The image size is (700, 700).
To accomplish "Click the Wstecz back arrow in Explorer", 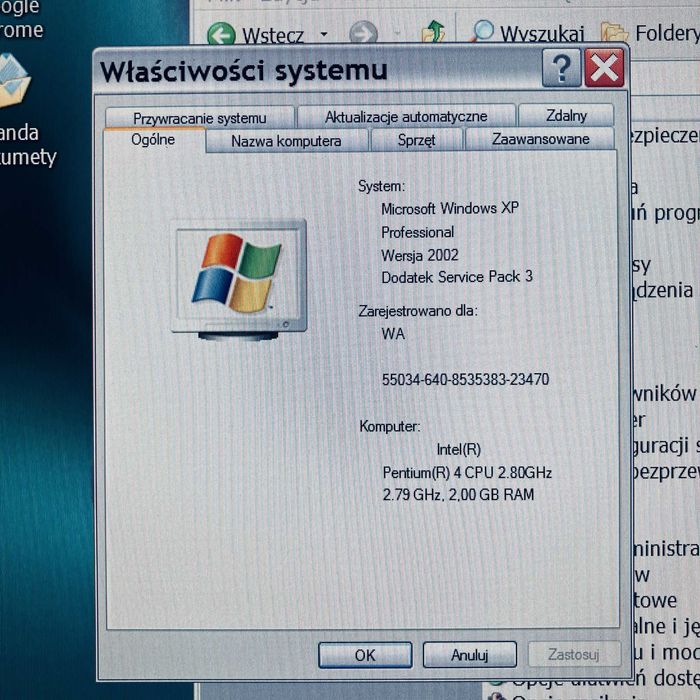I will pos(222,34).
